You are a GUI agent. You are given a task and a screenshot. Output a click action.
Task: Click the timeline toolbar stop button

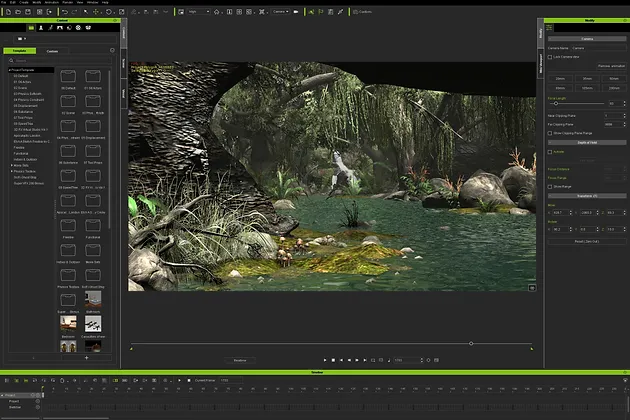click(189, 380)
